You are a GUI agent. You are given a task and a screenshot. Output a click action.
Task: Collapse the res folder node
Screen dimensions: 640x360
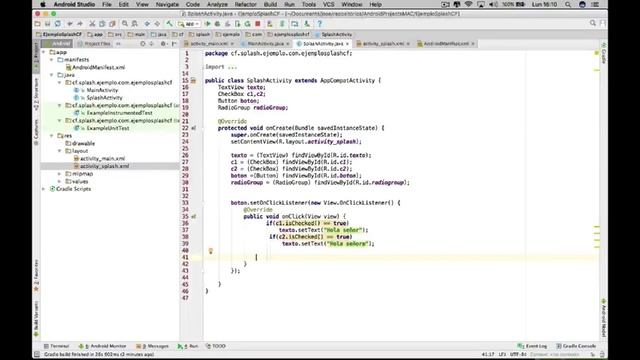click(52, 136)
